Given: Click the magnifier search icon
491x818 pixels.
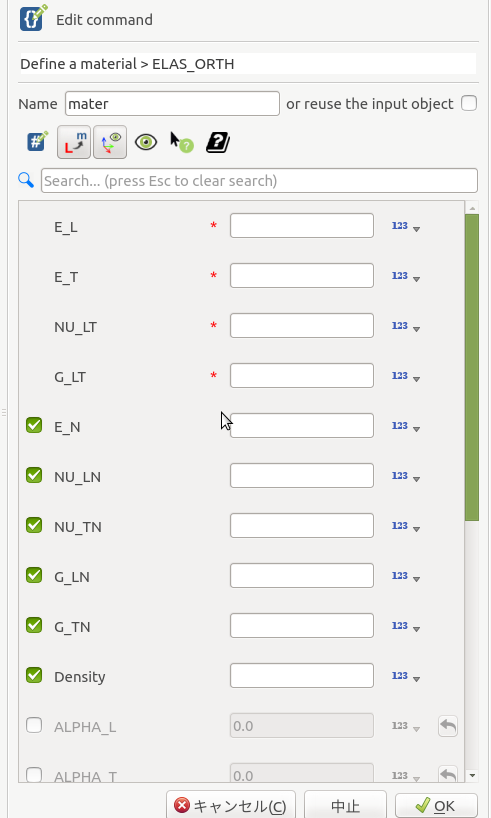Looking at the screenshot, I should [26, 180].
